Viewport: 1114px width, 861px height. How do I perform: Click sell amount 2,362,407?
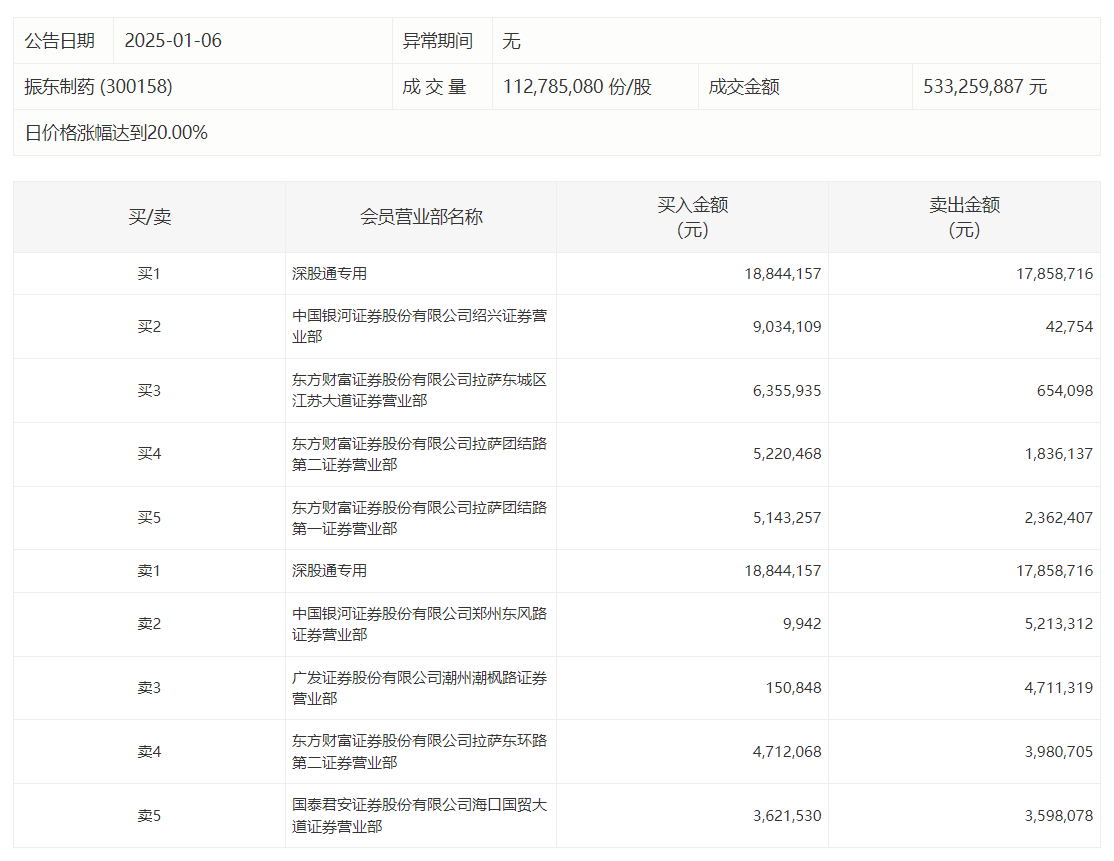1059,517
